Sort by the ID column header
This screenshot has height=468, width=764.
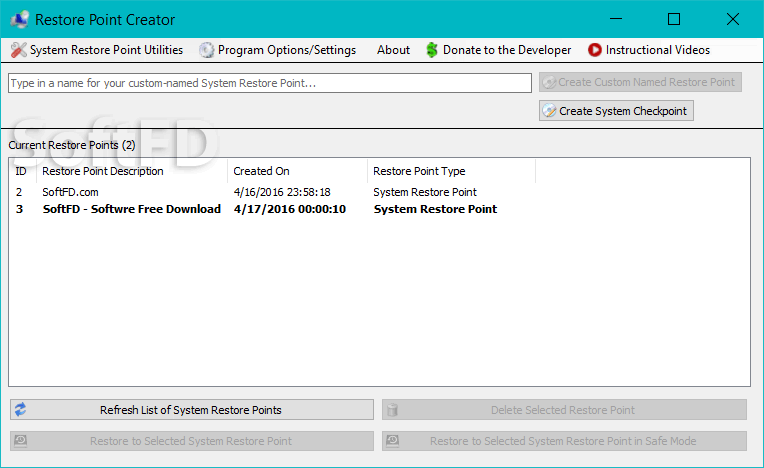click(21, 171)
